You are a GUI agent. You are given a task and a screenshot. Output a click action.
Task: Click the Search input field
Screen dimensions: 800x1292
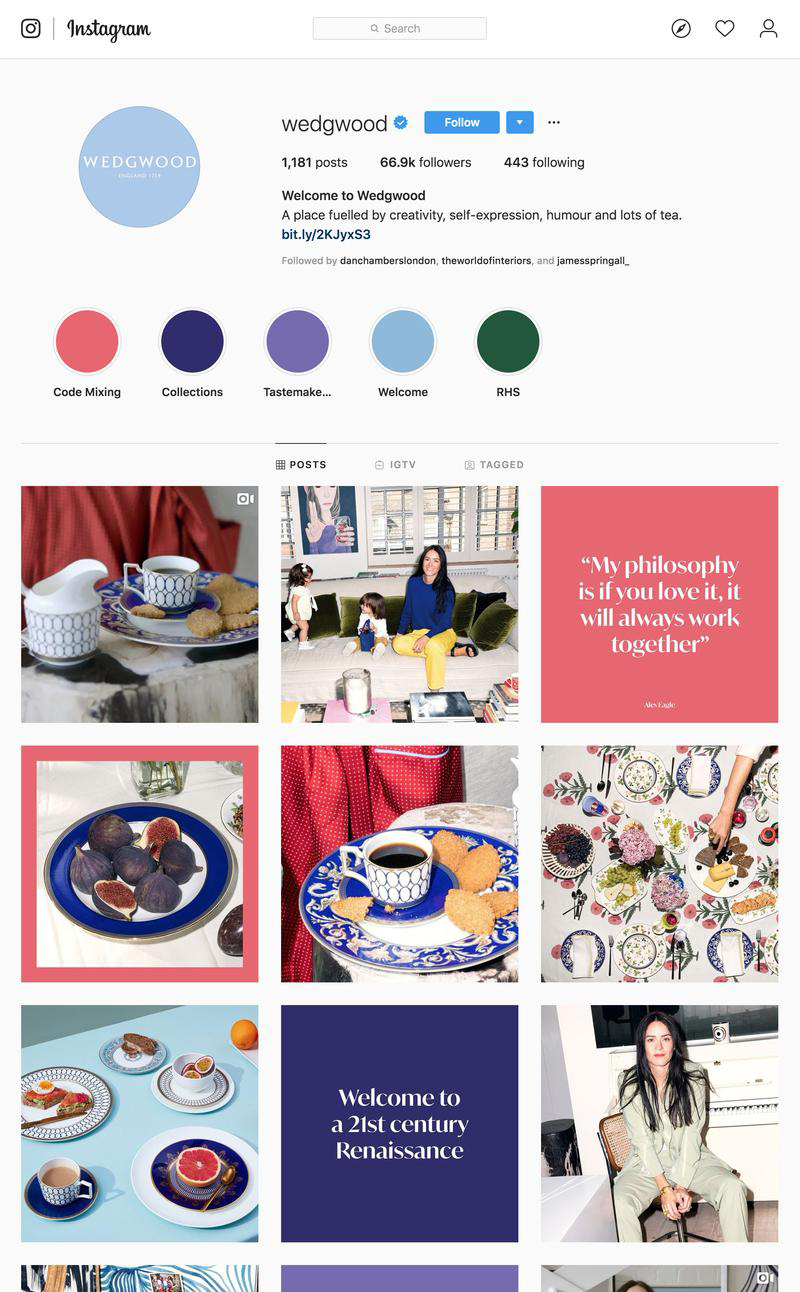pyautogui.click(x=399, y=28)
